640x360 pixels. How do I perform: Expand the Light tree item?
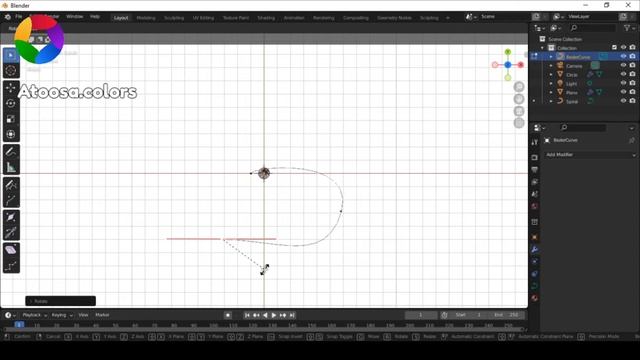(x=551, y=83)
